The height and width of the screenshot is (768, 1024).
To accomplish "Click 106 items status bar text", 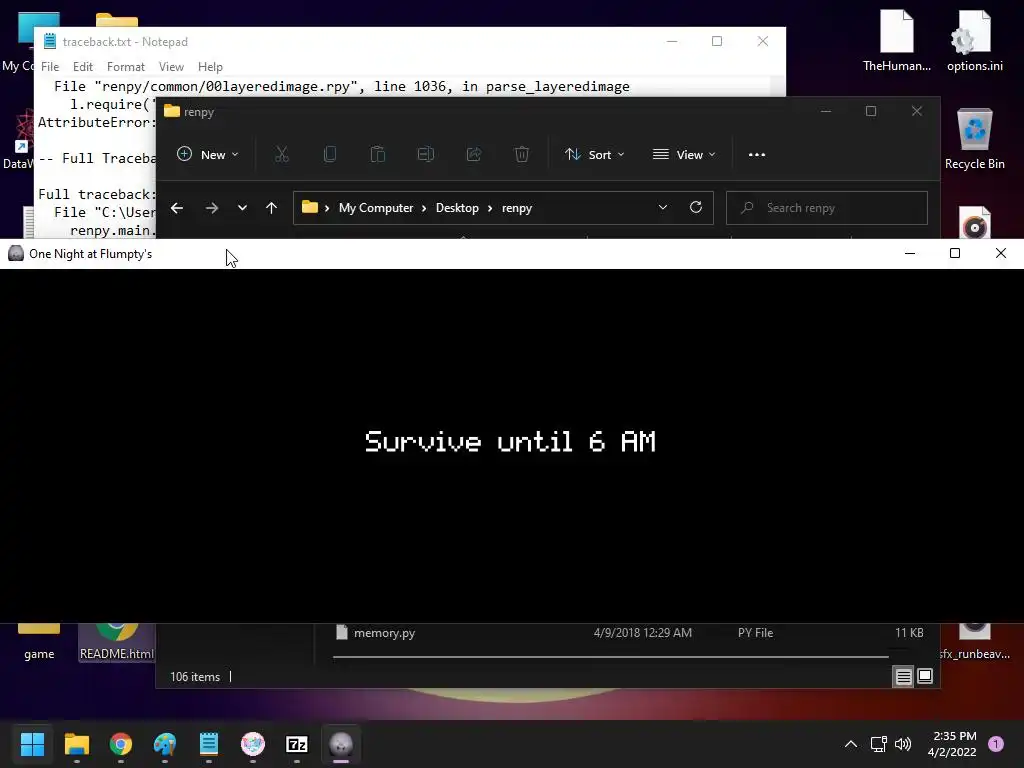I will pyautogui.click(x=195, y=677).
